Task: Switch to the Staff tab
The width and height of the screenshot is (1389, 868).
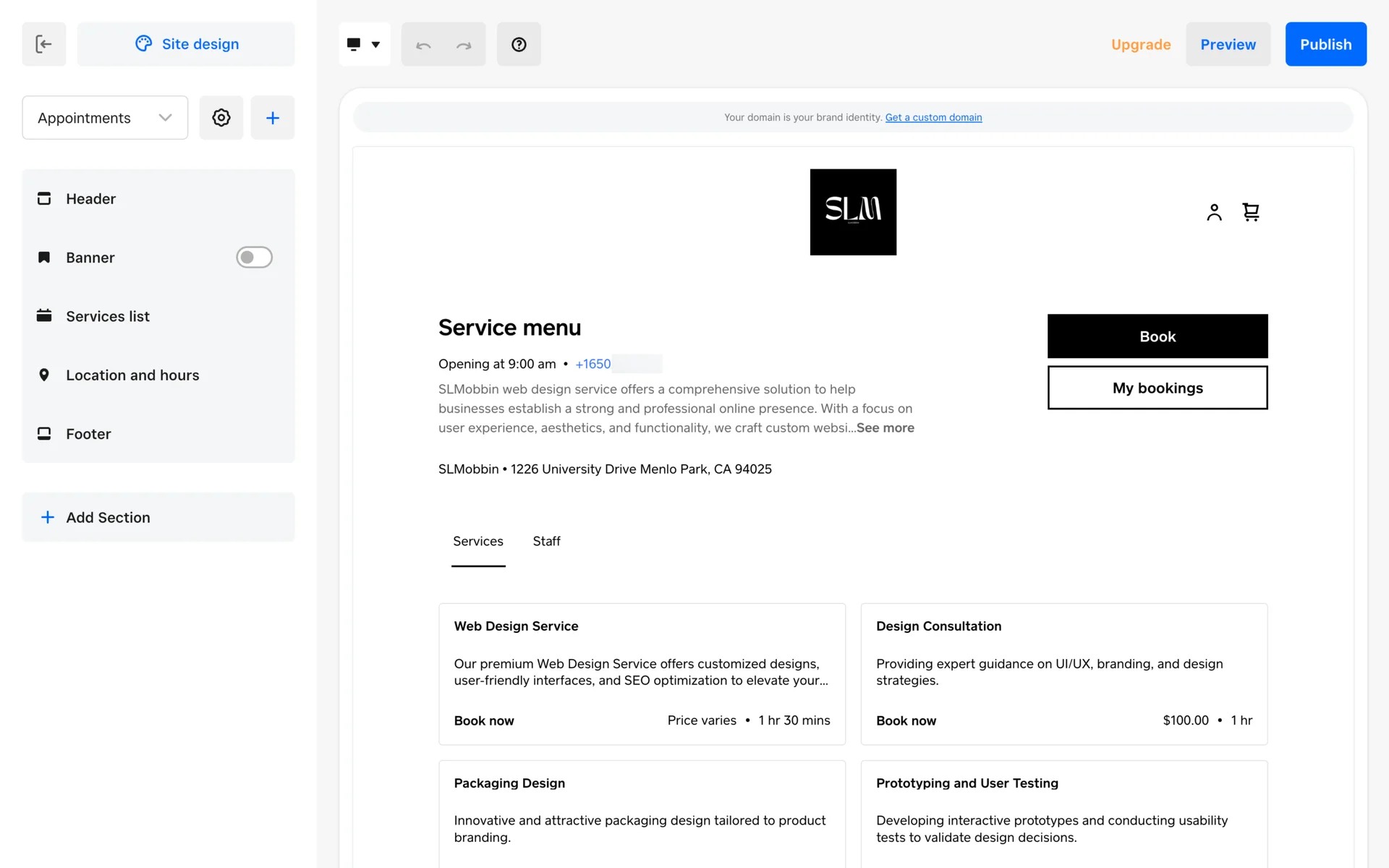Action: 546,541
